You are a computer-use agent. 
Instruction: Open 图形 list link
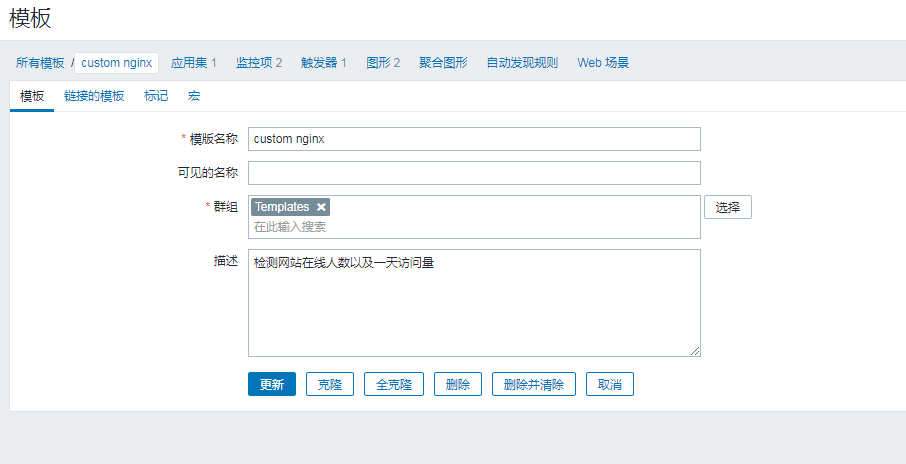(383, 63)
